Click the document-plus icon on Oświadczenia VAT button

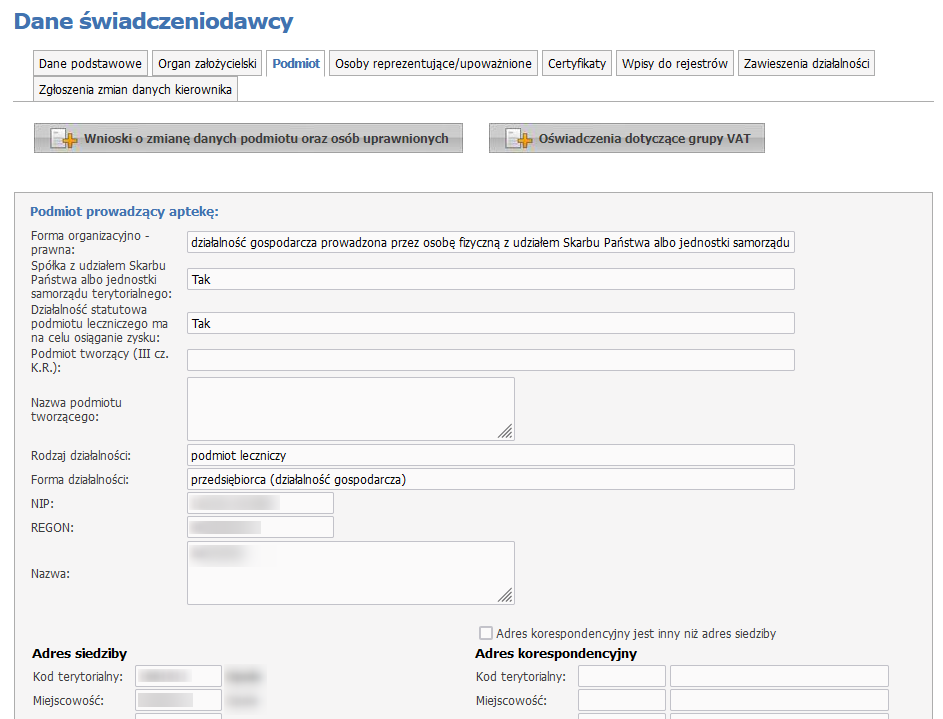click(x=517, y=139)
